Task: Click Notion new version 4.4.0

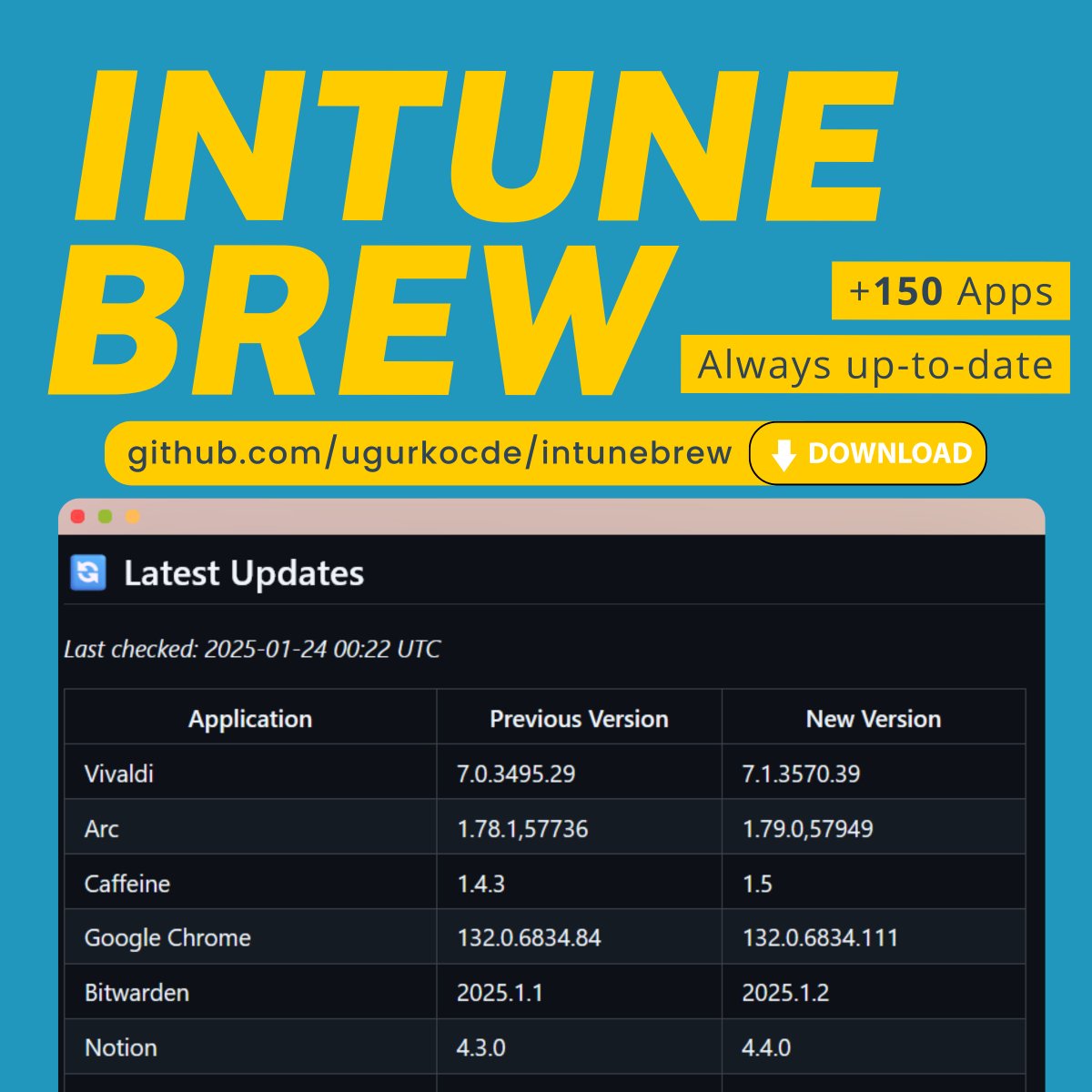Action: click(x=766, y=1047)
